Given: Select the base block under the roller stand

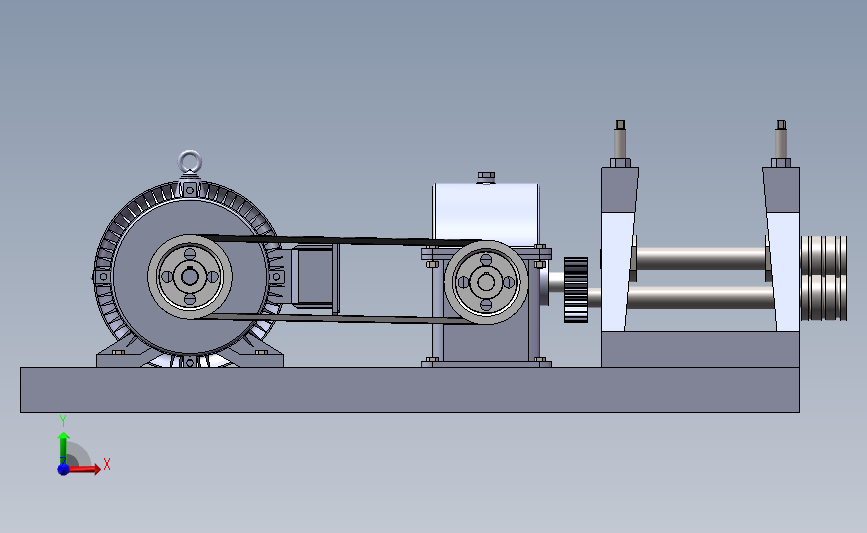Looking at the screenshot, I should pos(700,349).
